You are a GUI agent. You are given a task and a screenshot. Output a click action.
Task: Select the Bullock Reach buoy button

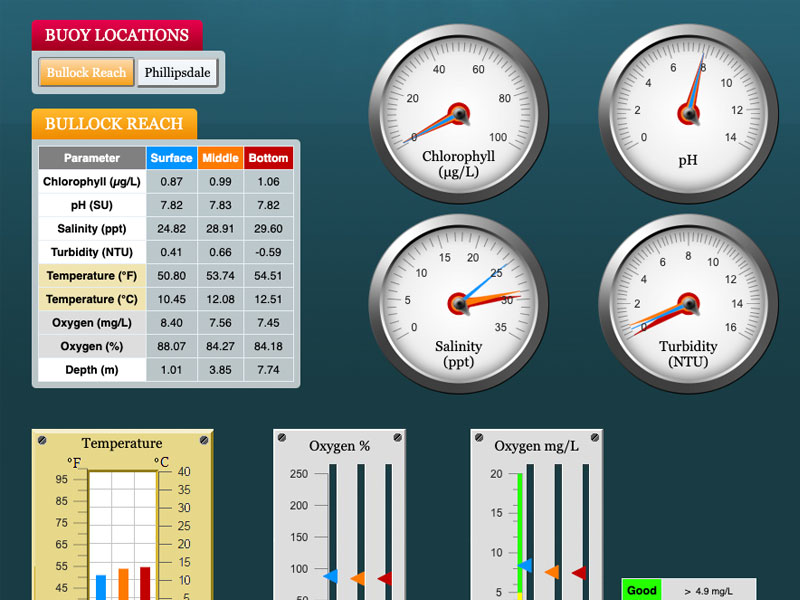tap(86, 73)
